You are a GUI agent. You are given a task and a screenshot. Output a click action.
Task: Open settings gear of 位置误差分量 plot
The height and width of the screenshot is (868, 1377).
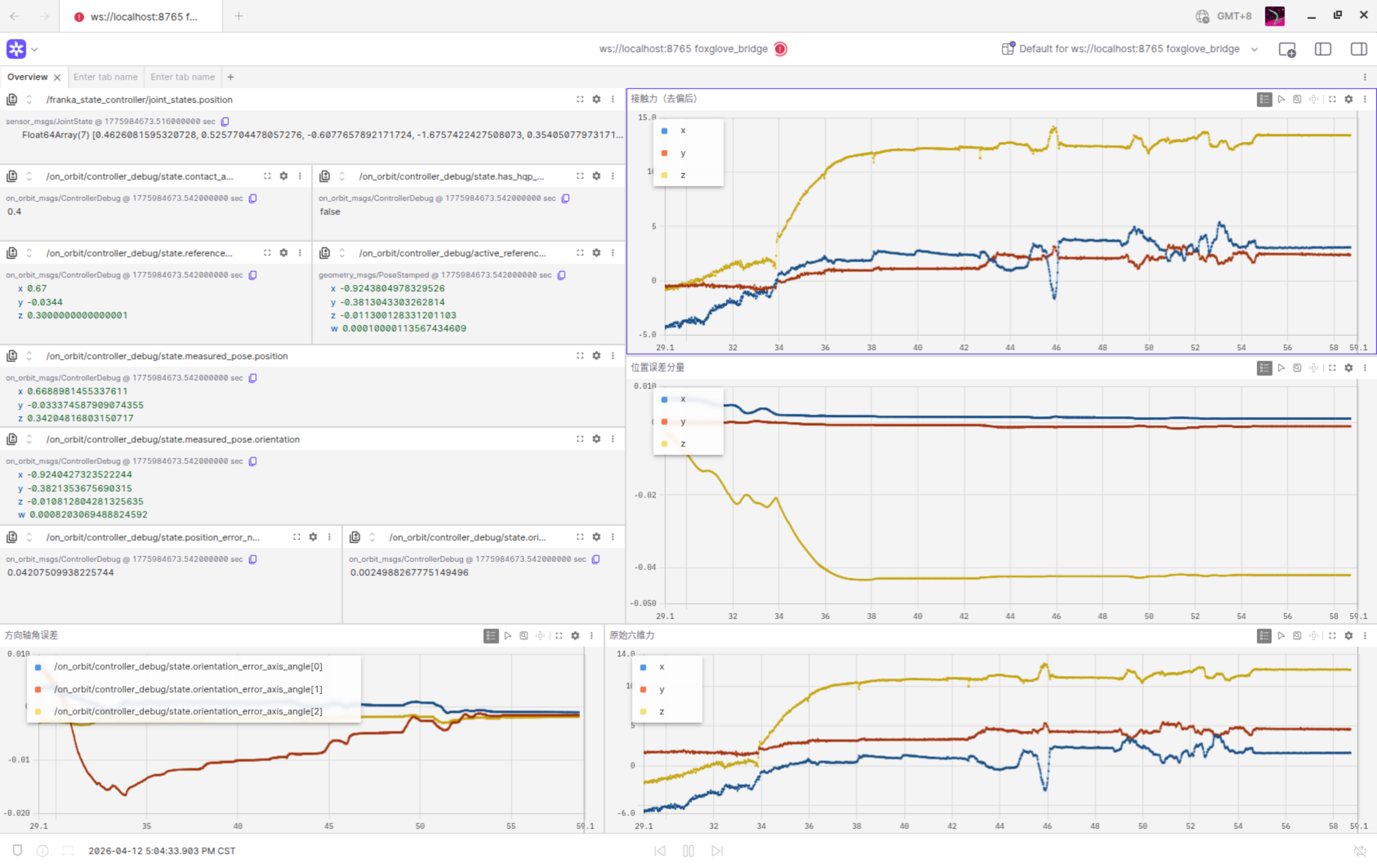1348,368
